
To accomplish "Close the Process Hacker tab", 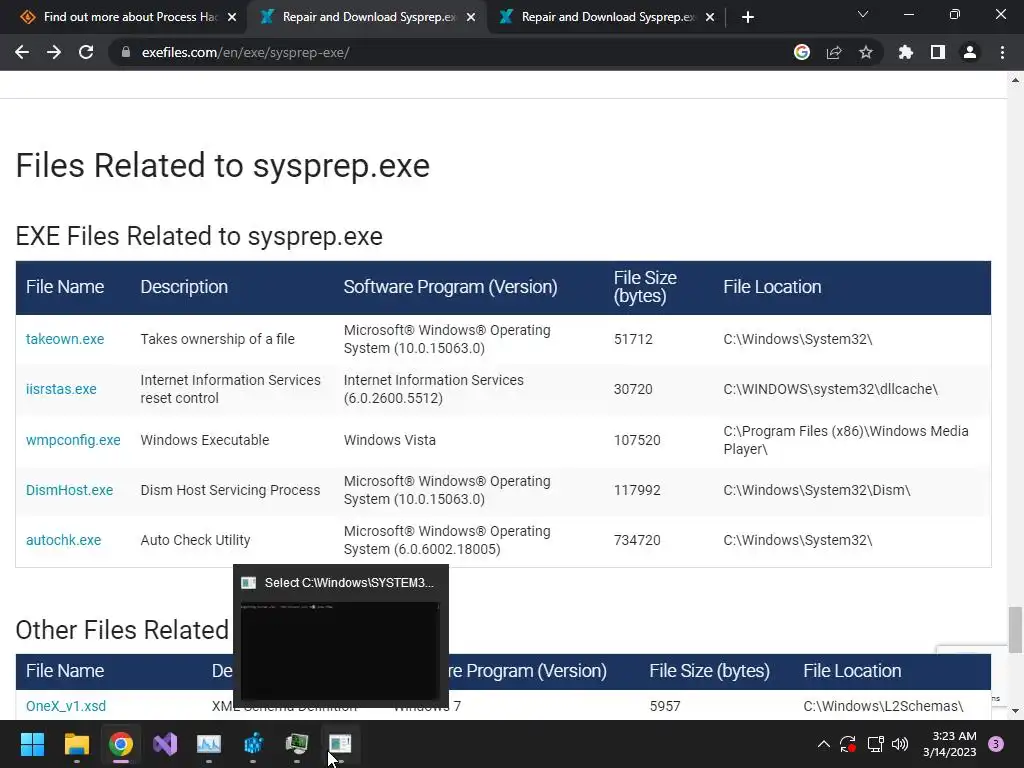I will [x=232, y=17].
